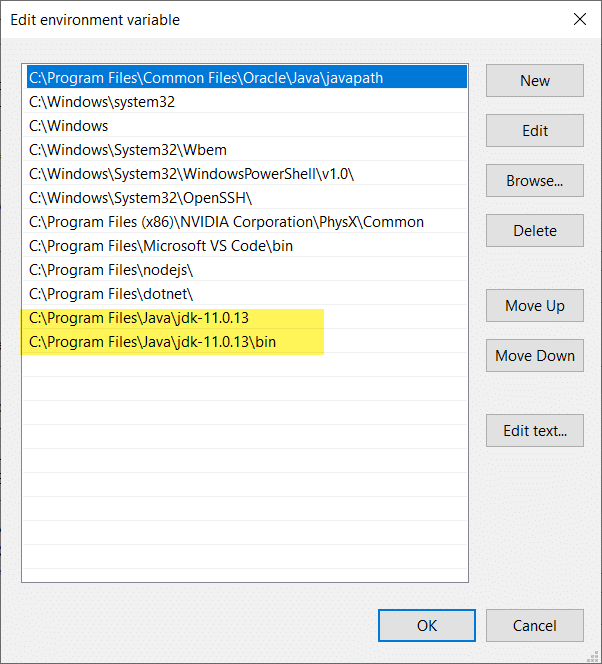The image size is (602, 664).
Task: Select the Oracle Java javapath entry
Action: [247, 77]
